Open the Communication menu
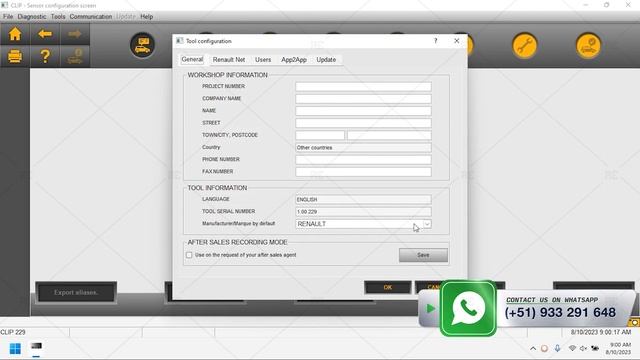640x360 pixels. point(91,17)
